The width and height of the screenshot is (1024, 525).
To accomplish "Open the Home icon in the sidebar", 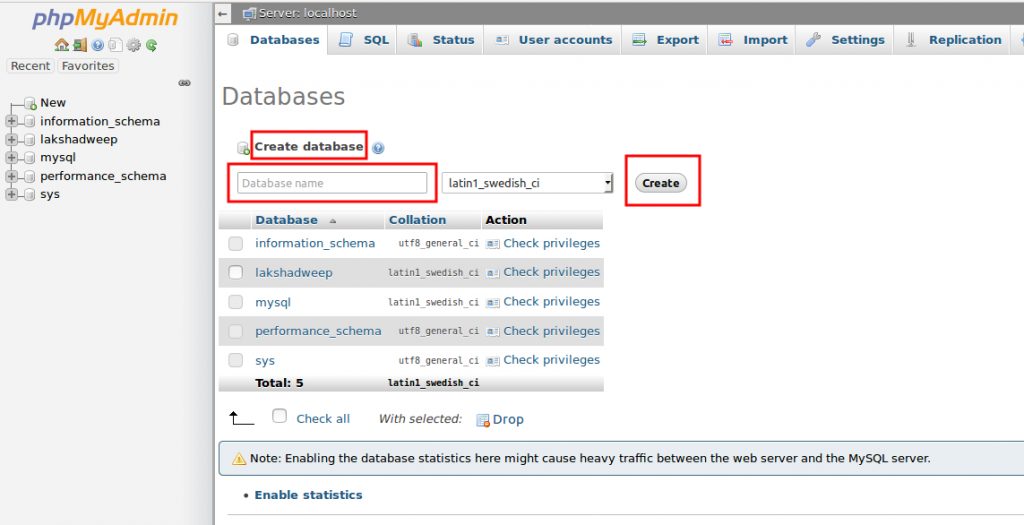I will 61,45.
